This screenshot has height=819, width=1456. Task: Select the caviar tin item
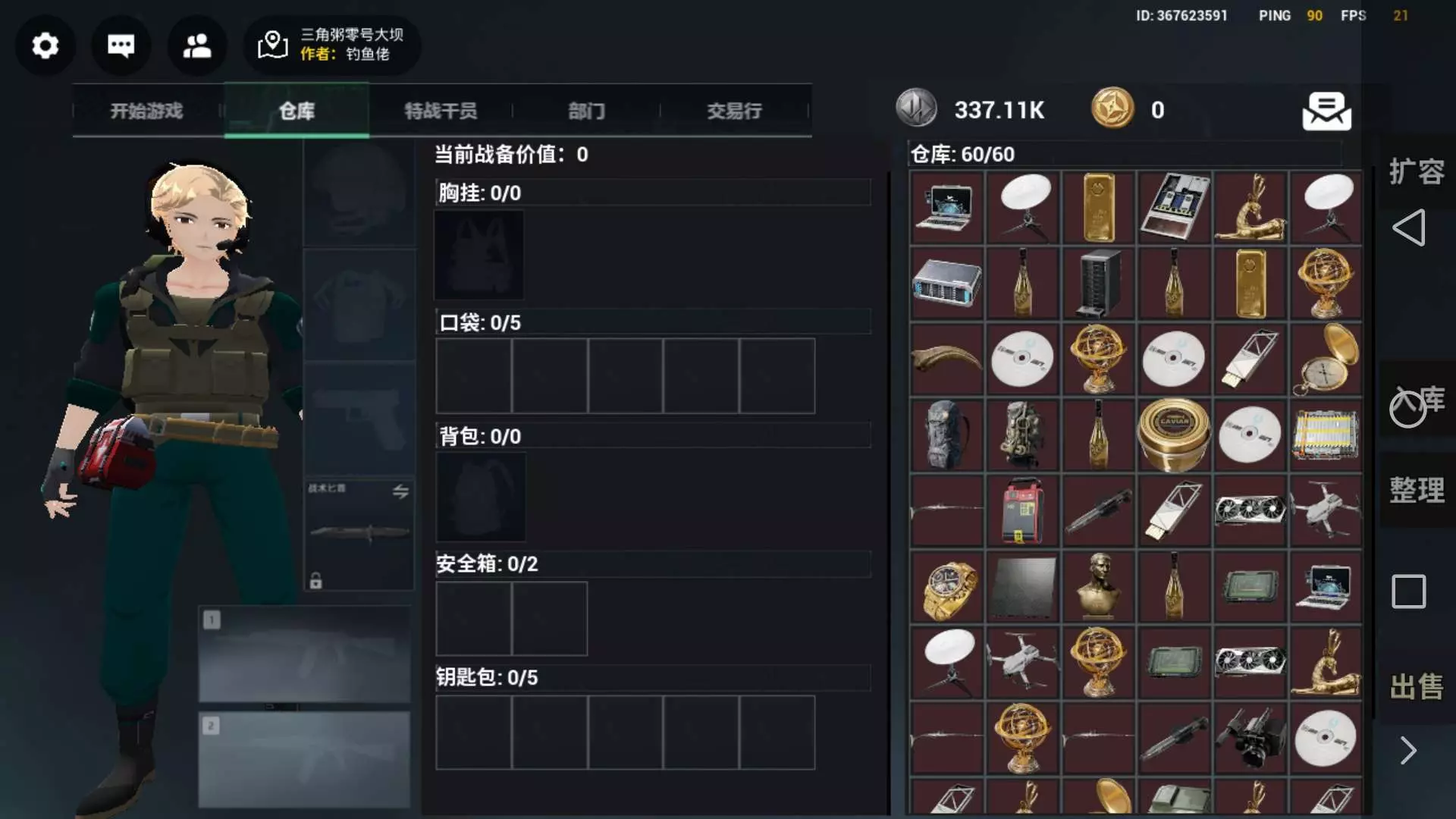pyautogui.click(x=1174, y=435)
